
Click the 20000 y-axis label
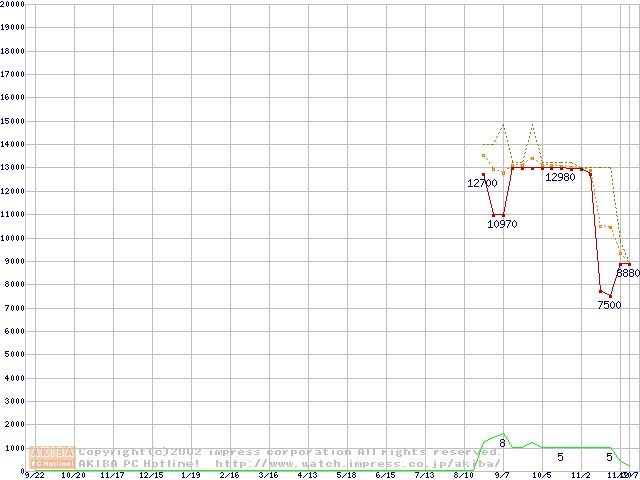tap(13, 4)
